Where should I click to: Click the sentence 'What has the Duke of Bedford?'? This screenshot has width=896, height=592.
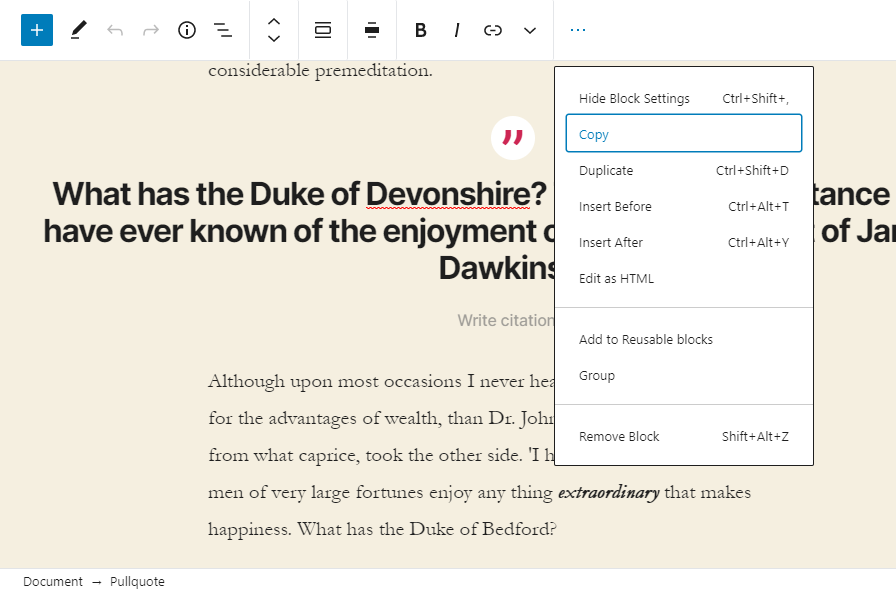(x=426, y=530)
